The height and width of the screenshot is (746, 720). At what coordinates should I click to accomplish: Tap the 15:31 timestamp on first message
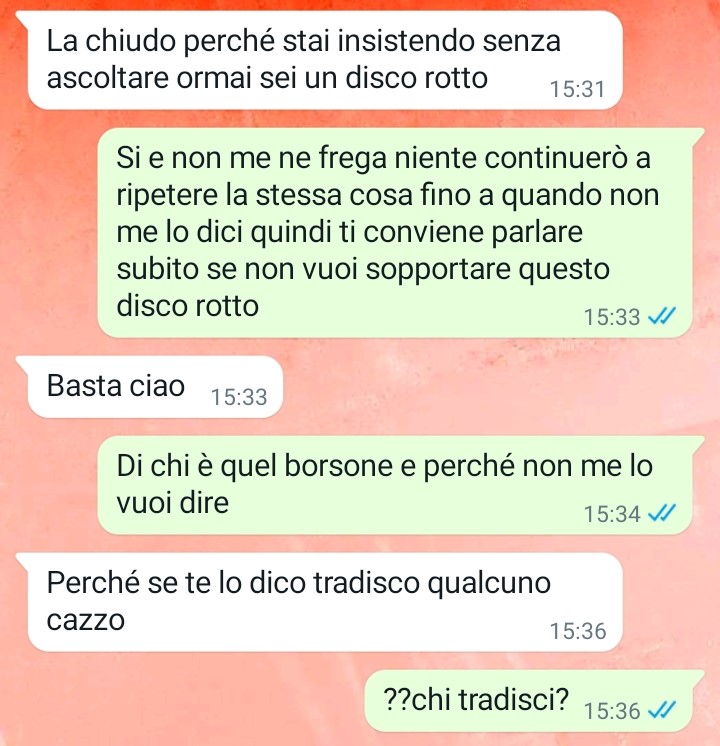(577, 89)
